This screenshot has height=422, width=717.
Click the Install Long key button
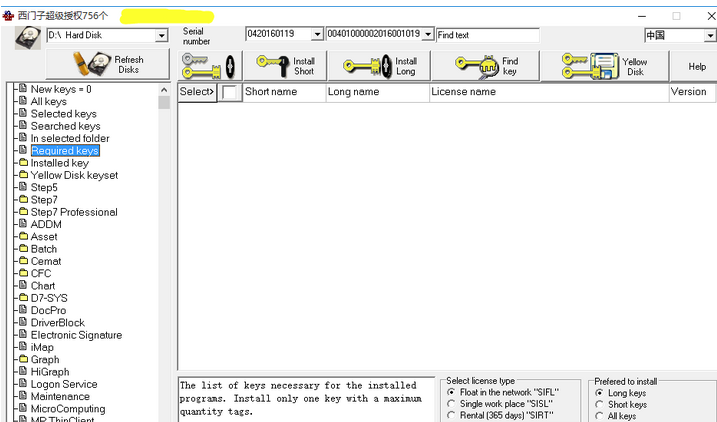click(x=379, y=66)
